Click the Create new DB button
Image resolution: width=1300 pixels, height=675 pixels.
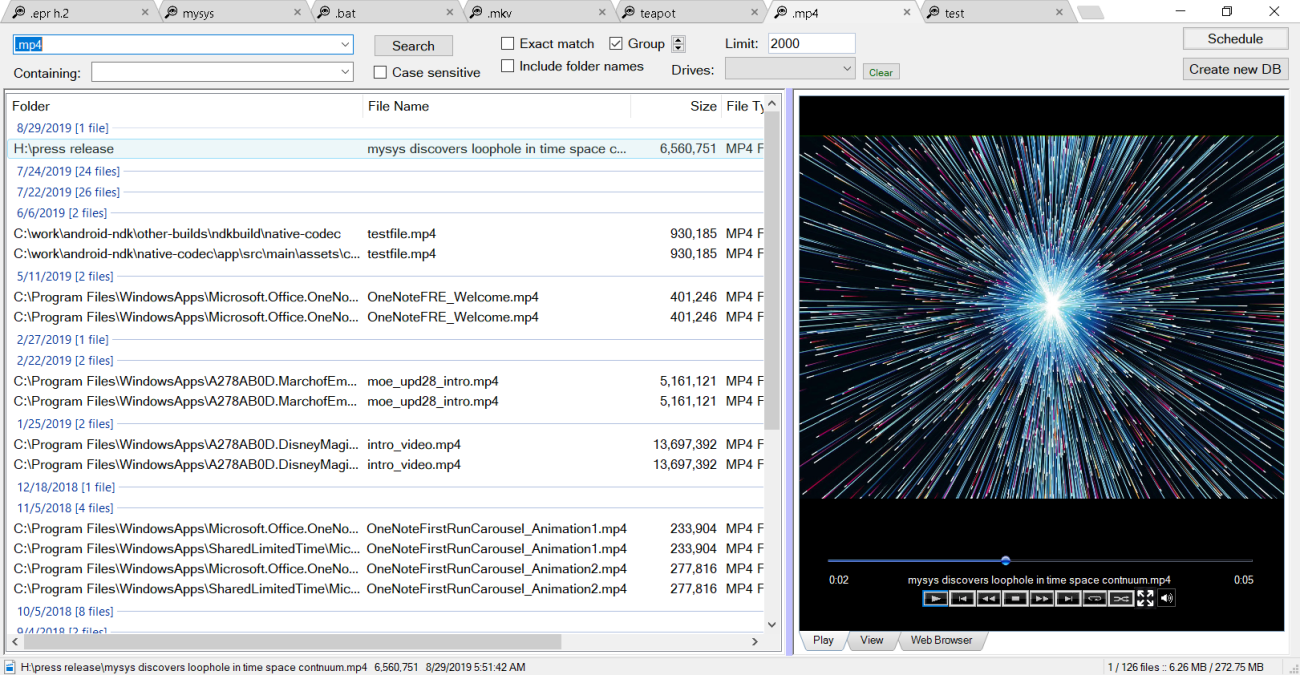coord(1235,69)
